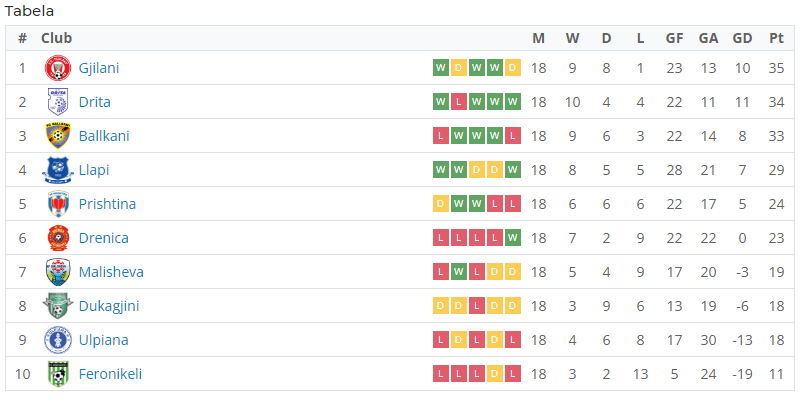Click the Feronikeli club logo
The image size is (804, 404).
(58, 374)
